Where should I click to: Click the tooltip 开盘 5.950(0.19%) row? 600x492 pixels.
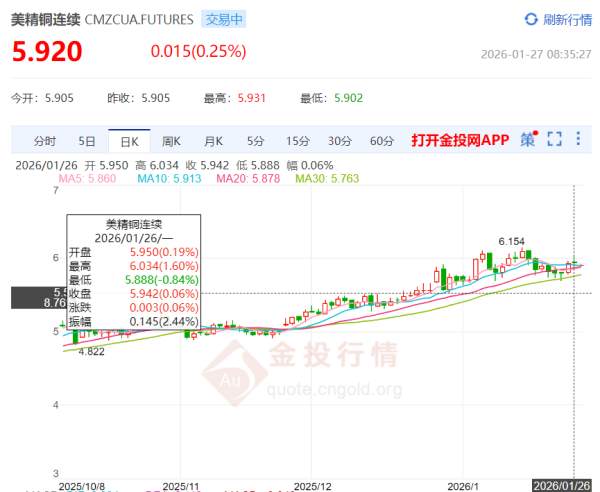(134, 252)
